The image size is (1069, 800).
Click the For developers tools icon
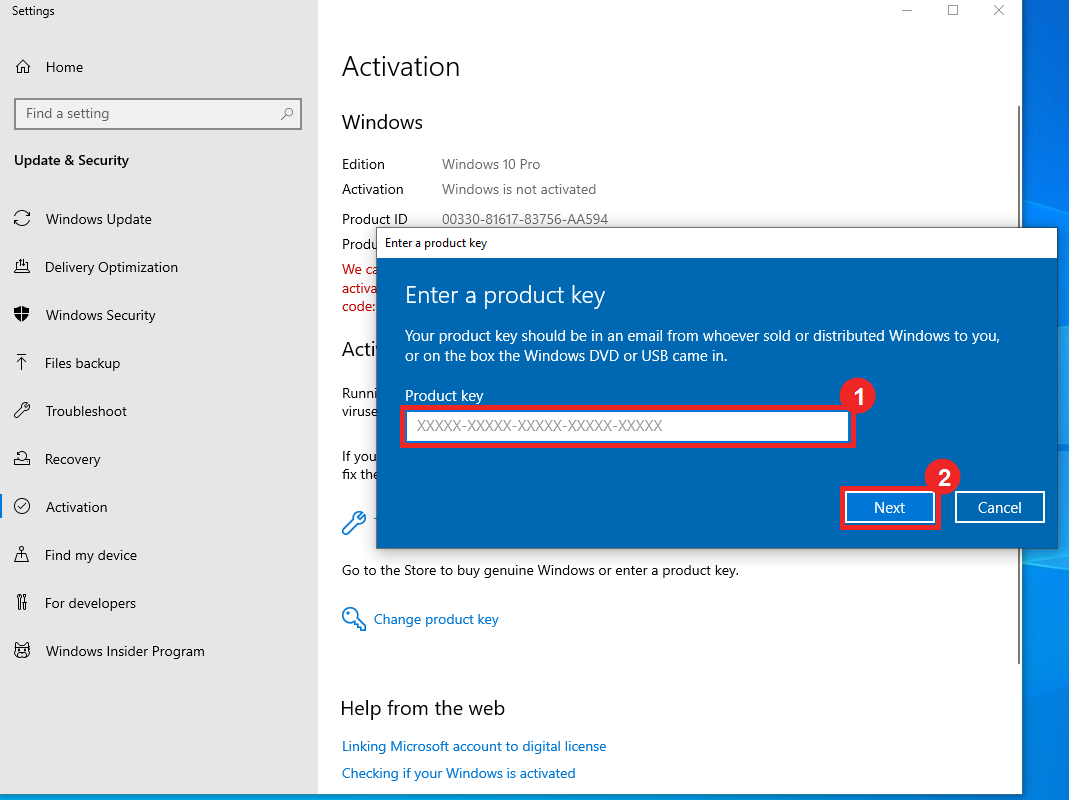pyautogui.click(x=22, y=603)
